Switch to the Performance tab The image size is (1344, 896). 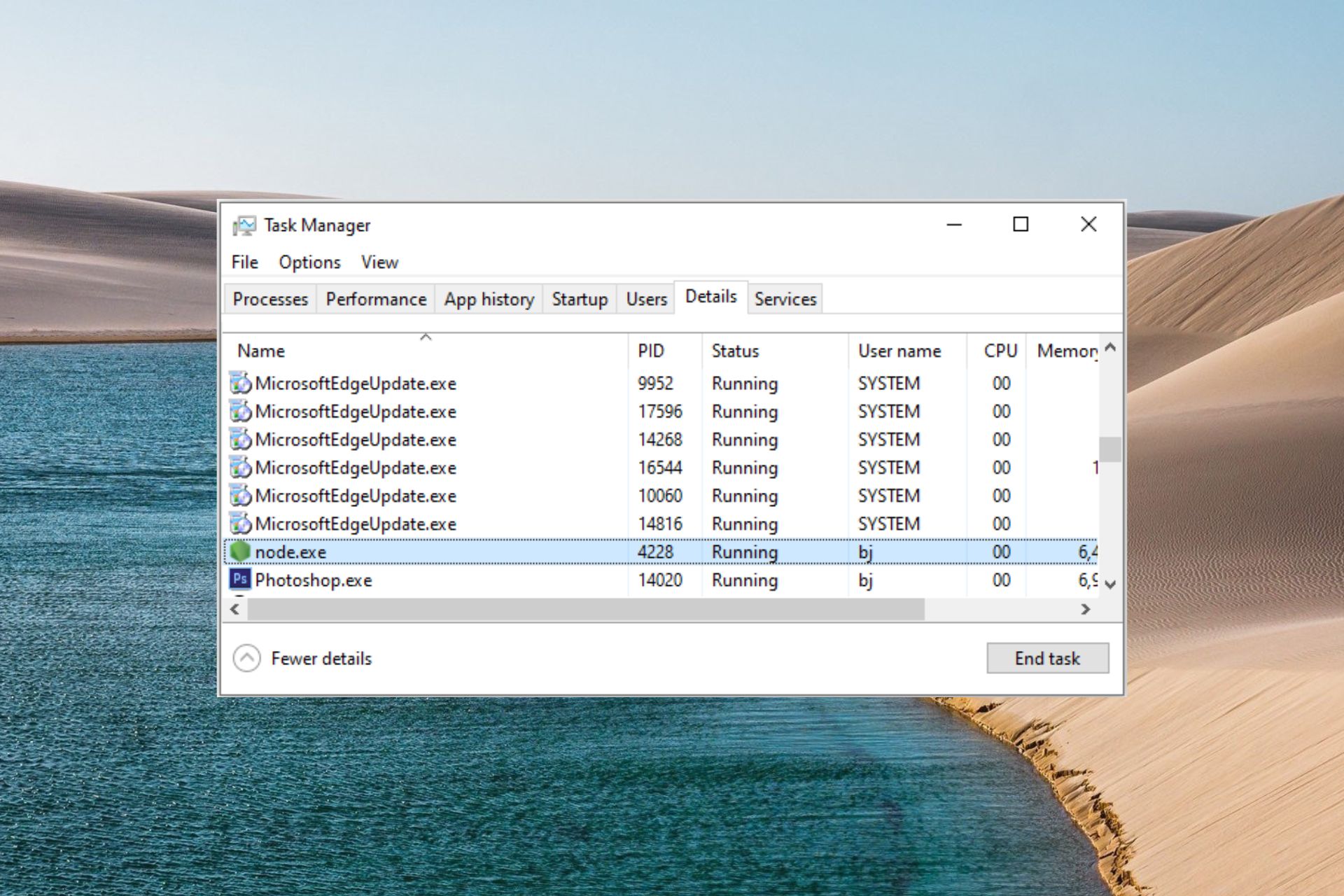click(x=376, y=300)
